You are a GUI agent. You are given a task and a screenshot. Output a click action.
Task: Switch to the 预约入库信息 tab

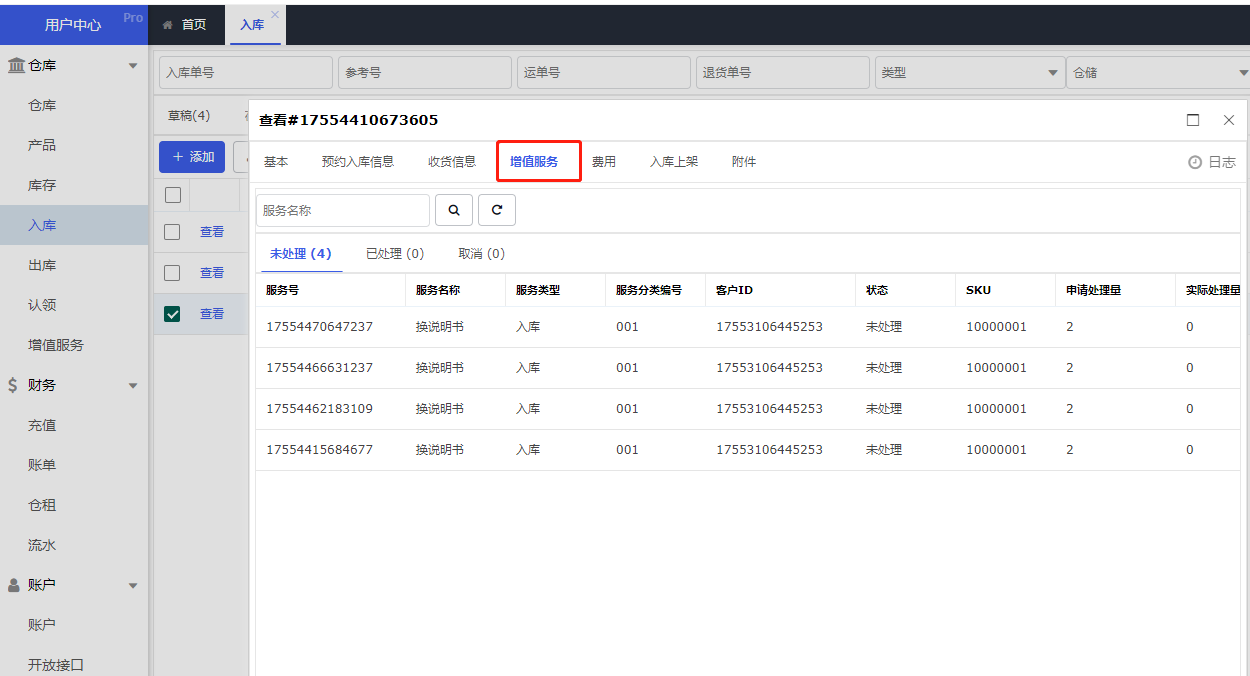click(358, 162)
